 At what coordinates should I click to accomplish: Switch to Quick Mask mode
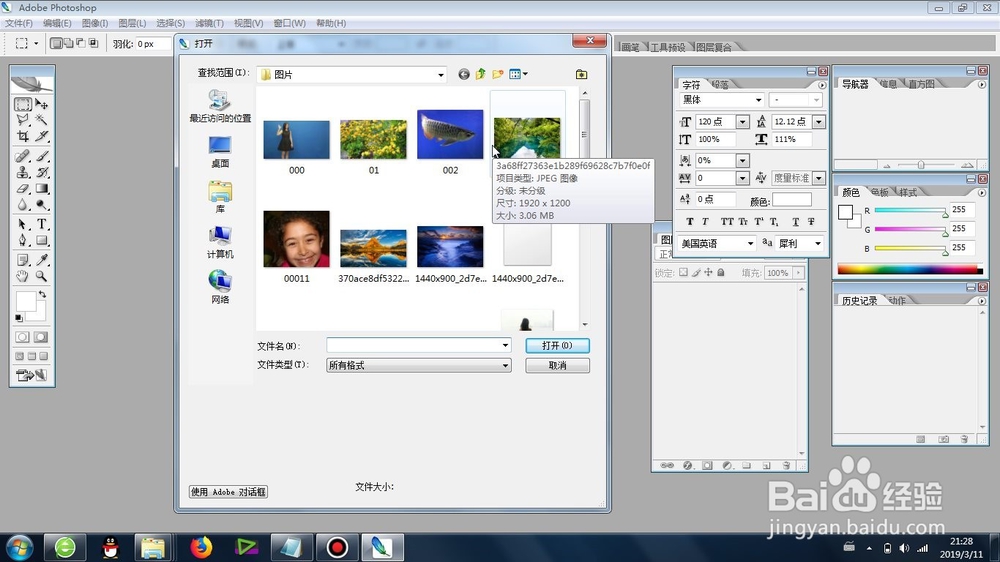(x=41, y=337)
